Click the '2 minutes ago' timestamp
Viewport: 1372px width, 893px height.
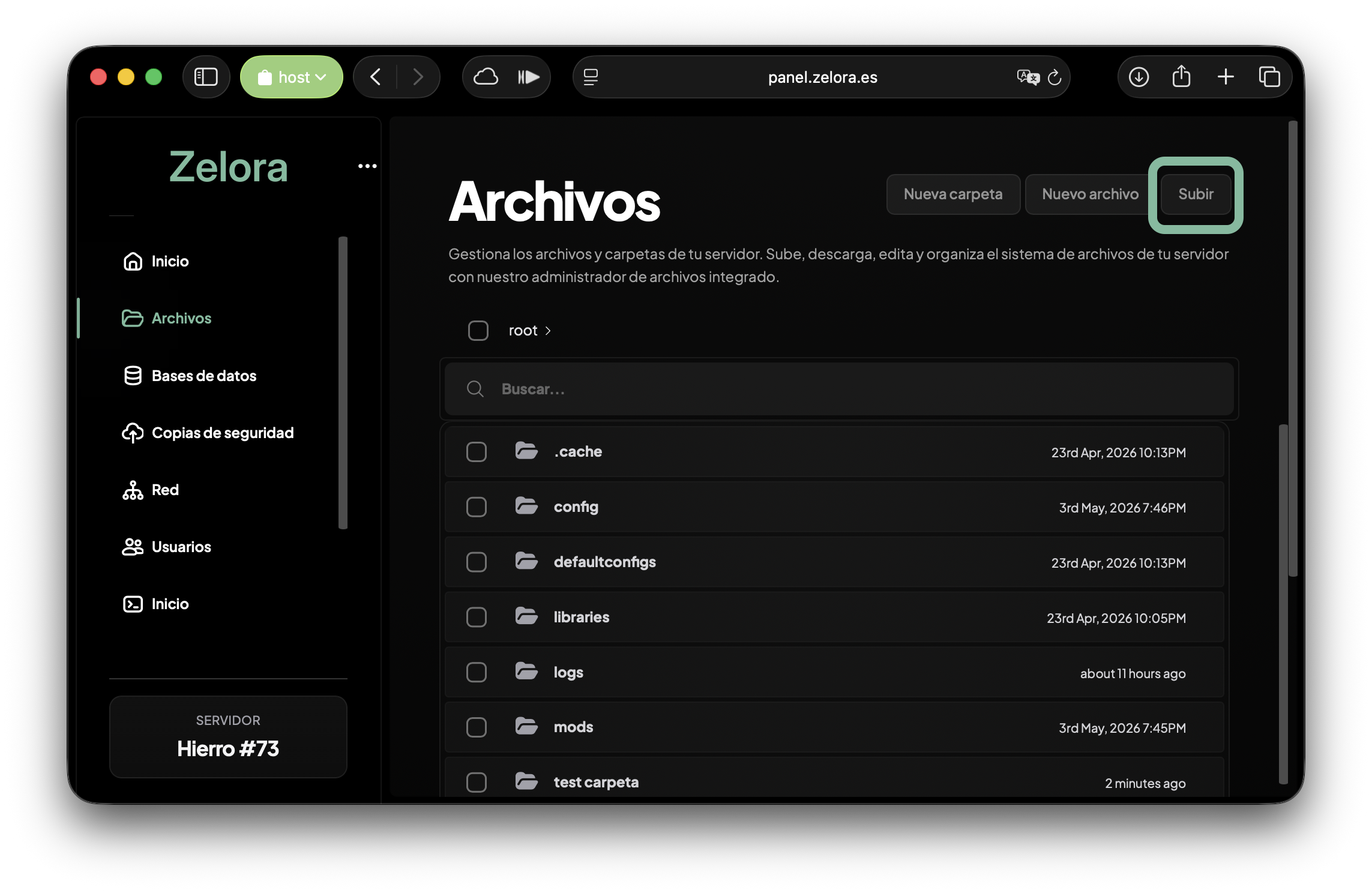(x=1145, y=783)
